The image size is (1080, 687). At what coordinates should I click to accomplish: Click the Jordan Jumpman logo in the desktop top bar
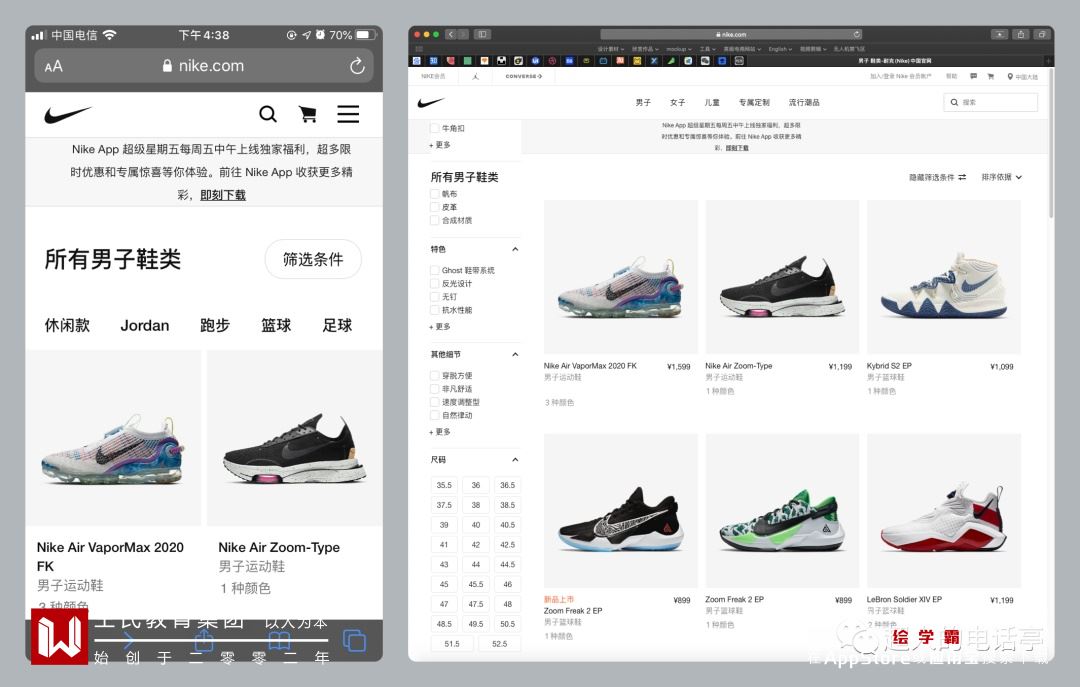pyautogui.click(x=475, y=76)
